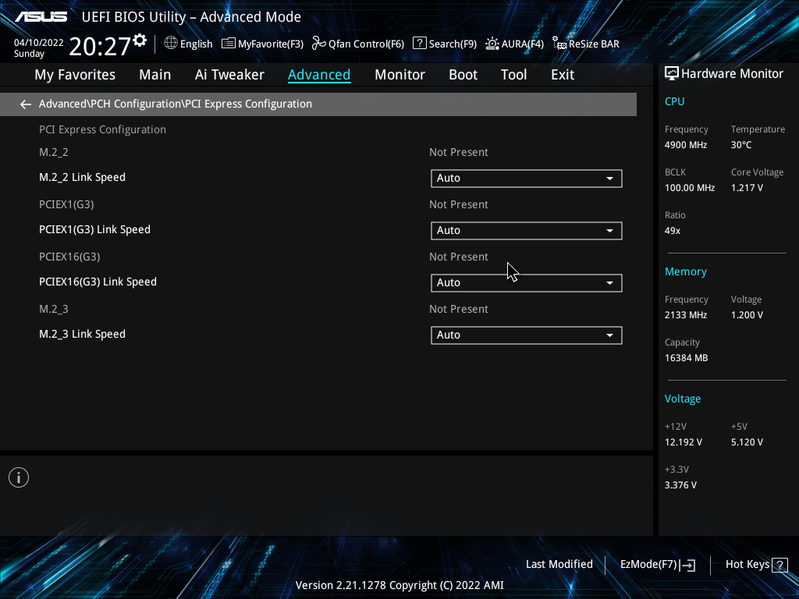This screenshot has height=599, width=799.
Task: Select M.2_3 Link Speed label
Action: coord(82,334)
